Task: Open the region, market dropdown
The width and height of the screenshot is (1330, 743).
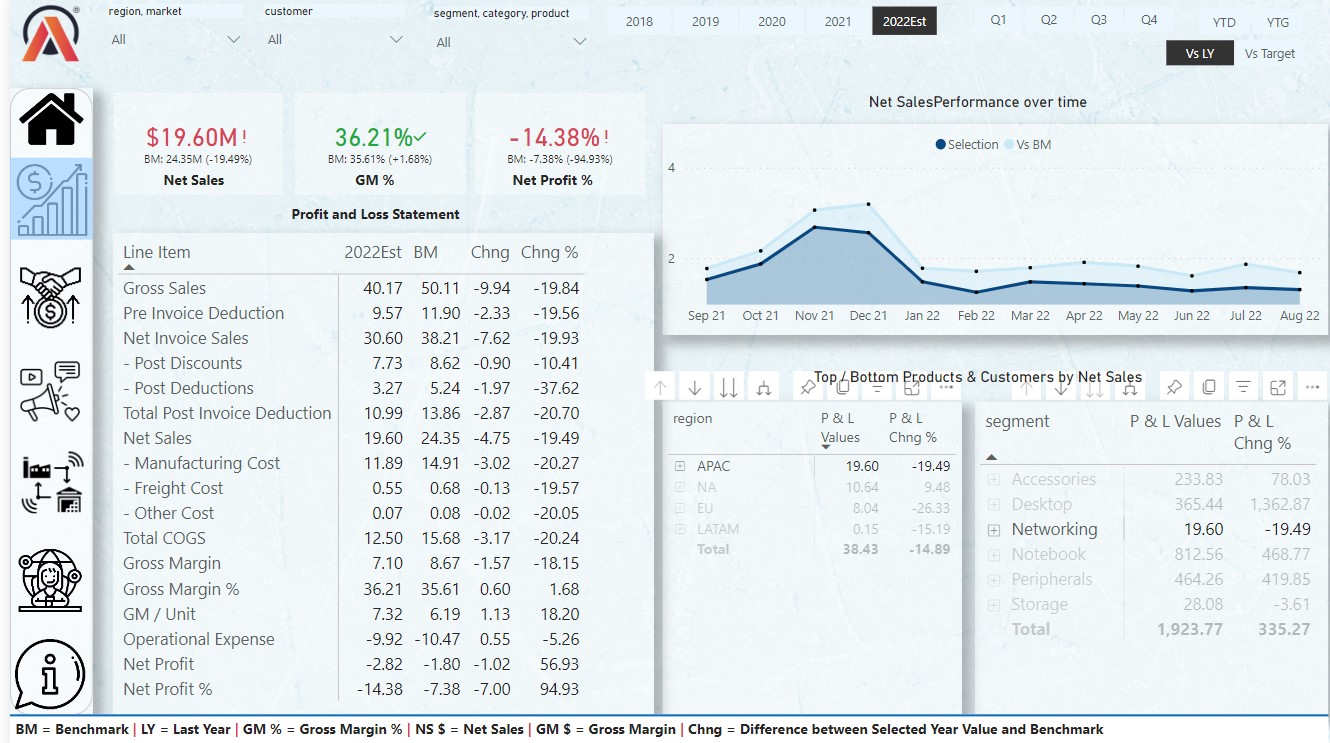Action: [175, 40]
